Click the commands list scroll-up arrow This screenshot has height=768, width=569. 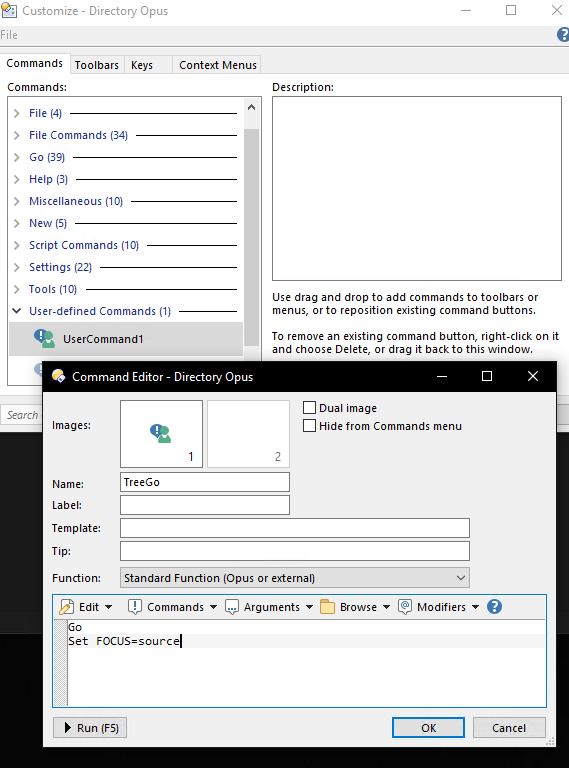(252, 107)
